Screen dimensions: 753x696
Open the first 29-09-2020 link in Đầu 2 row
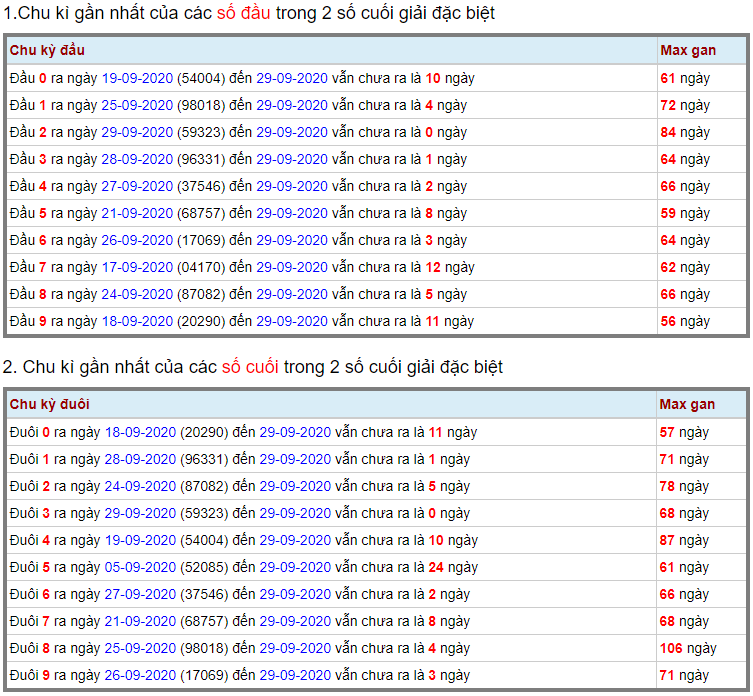[137, 132]
